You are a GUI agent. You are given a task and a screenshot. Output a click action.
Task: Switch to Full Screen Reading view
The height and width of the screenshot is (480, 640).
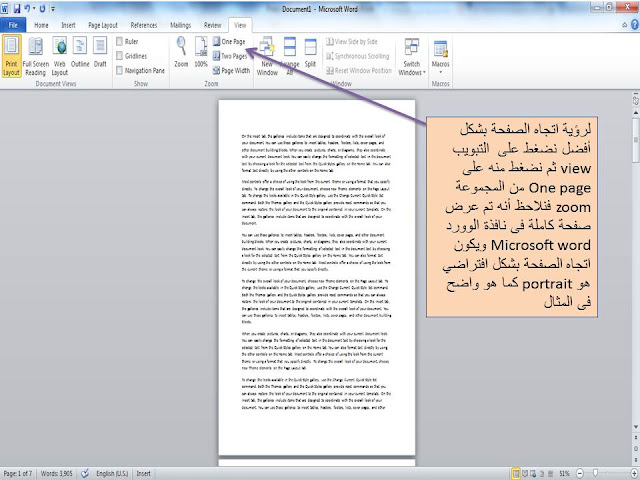(36, 56)
